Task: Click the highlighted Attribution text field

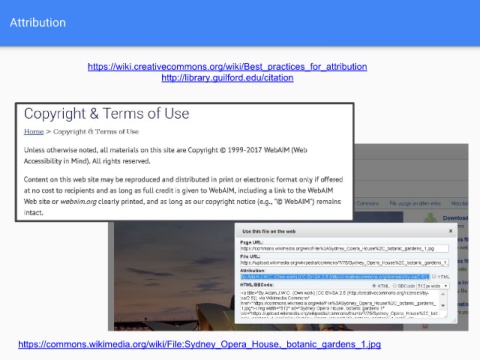Action: pos(335,277)
